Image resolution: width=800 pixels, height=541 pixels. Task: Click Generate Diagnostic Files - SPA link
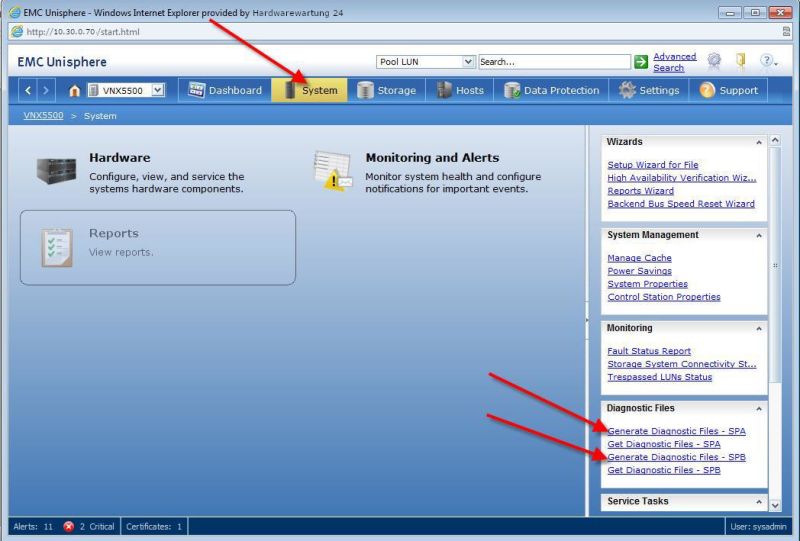pyautogui.click(x=676, y=431)
